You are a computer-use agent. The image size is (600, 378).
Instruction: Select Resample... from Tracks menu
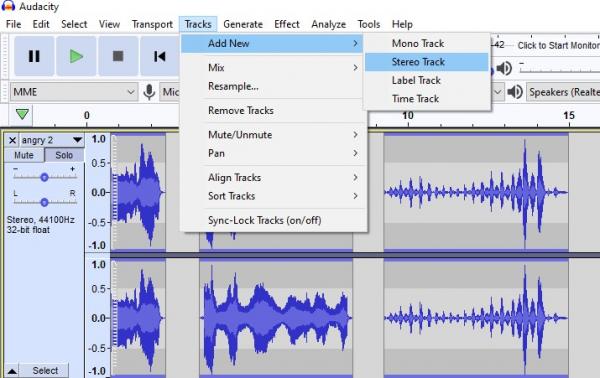point(272,86)
